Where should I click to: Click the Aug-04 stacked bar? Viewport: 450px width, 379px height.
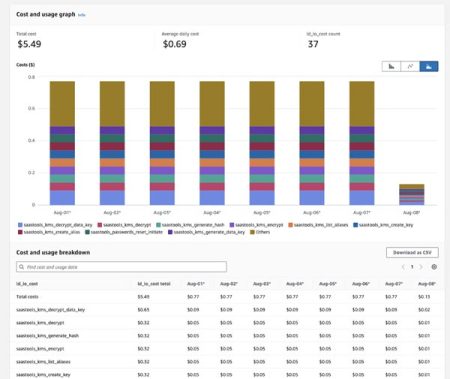tap(212, 143)
